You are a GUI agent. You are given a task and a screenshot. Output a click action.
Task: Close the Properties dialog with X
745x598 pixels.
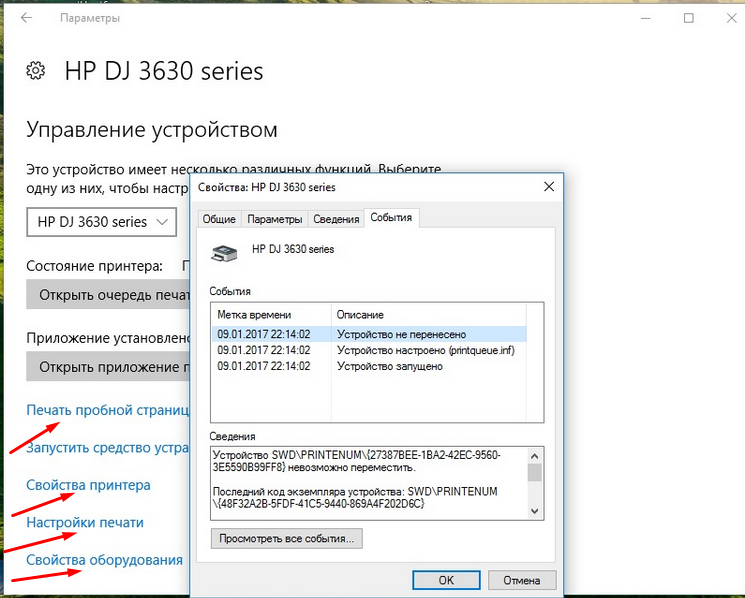tap(549, 187)
